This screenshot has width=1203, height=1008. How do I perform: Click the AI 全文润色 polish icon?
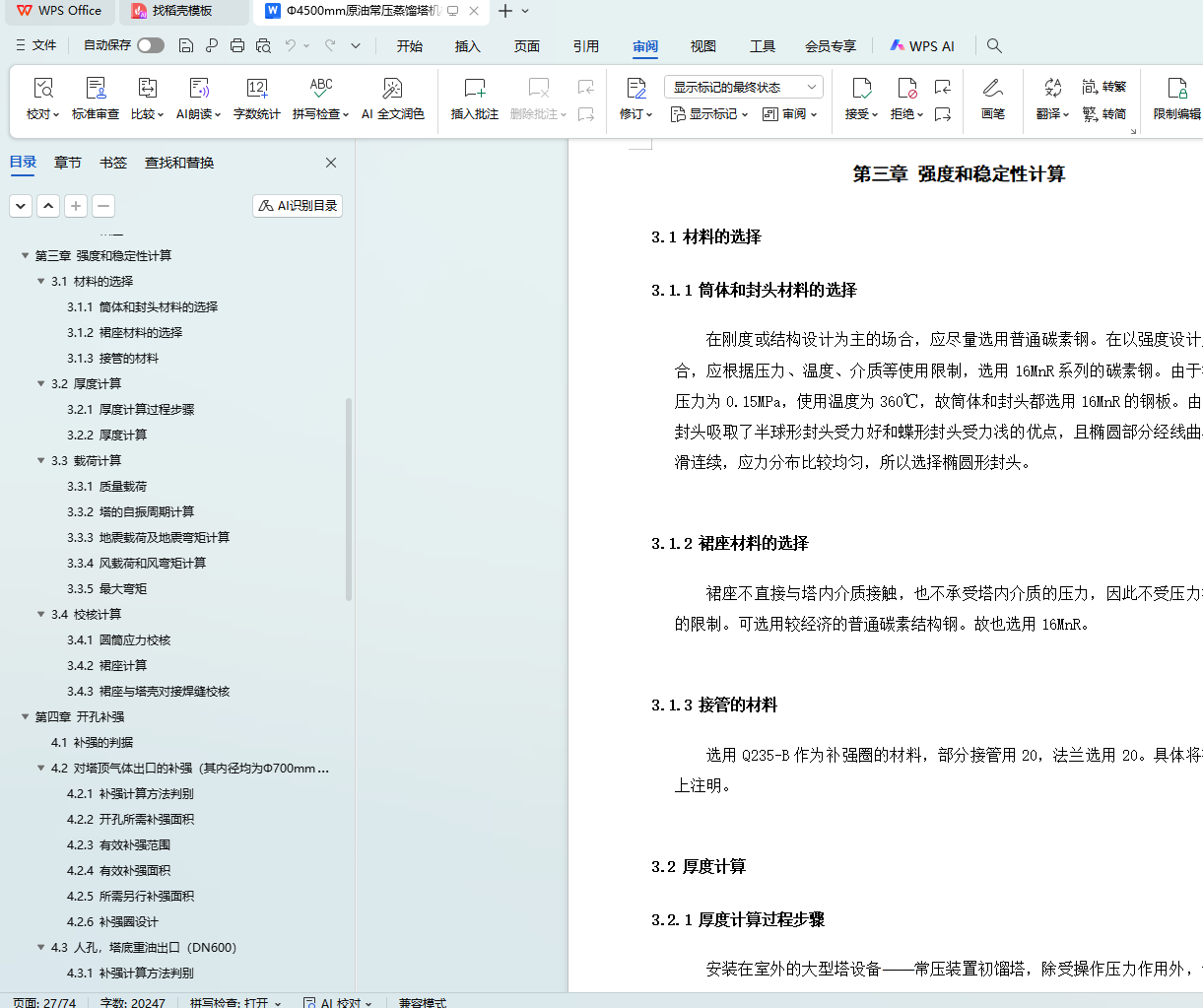point(392,99)
